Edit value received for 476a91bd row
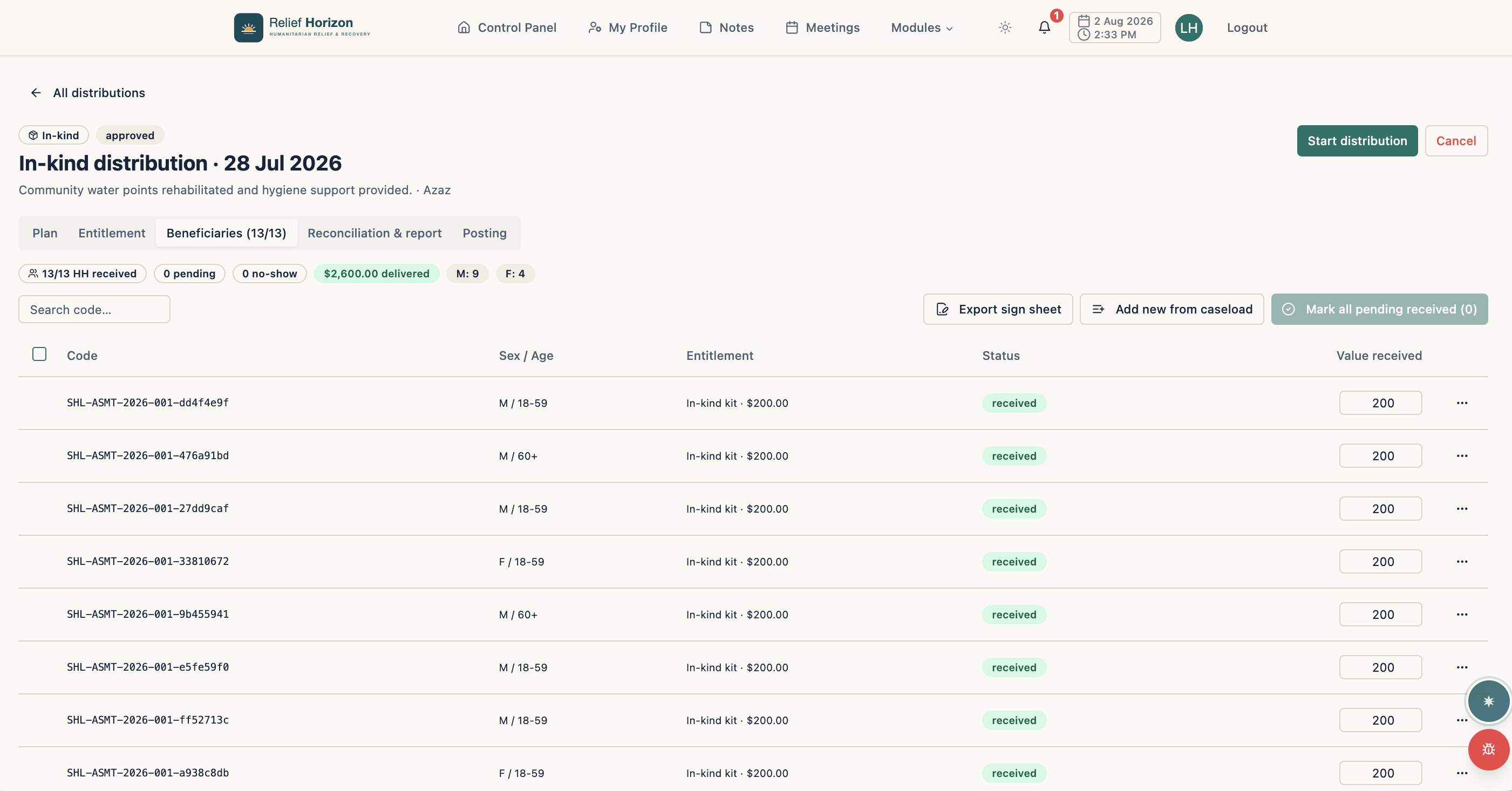The image size is (1512, 791). (1380, 456)
